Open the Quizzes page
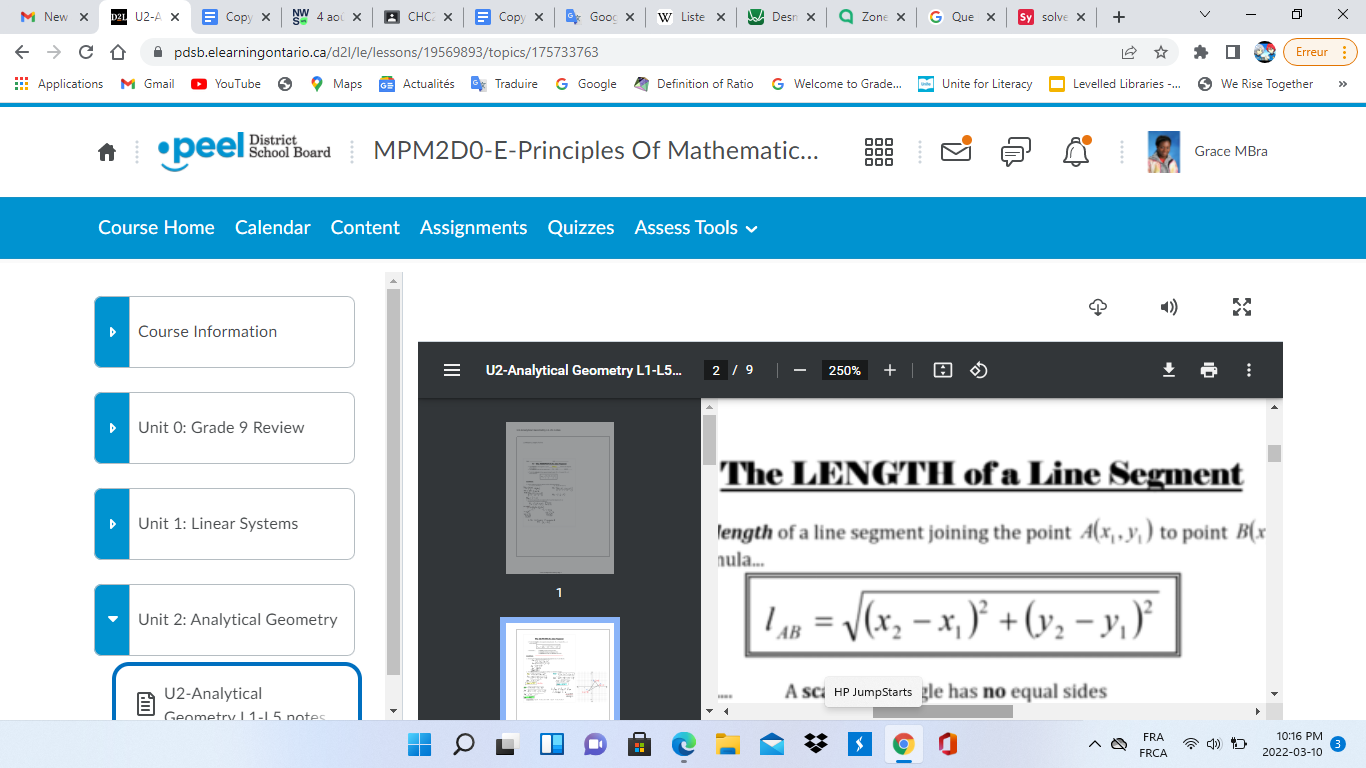1366x768 pixels. pos(581,228)
